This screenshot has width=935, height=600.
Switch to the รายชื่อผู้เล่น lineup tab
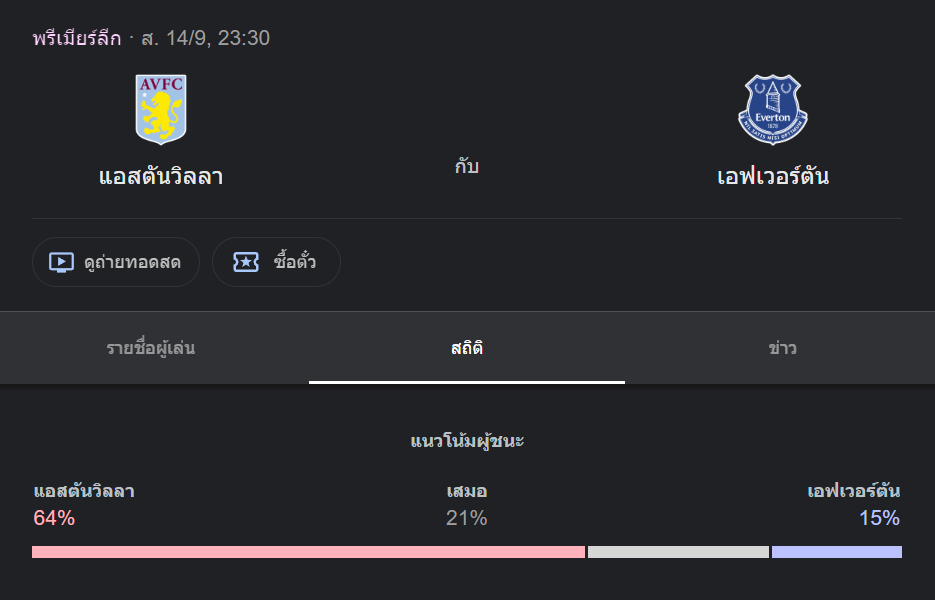click(151, 348)
